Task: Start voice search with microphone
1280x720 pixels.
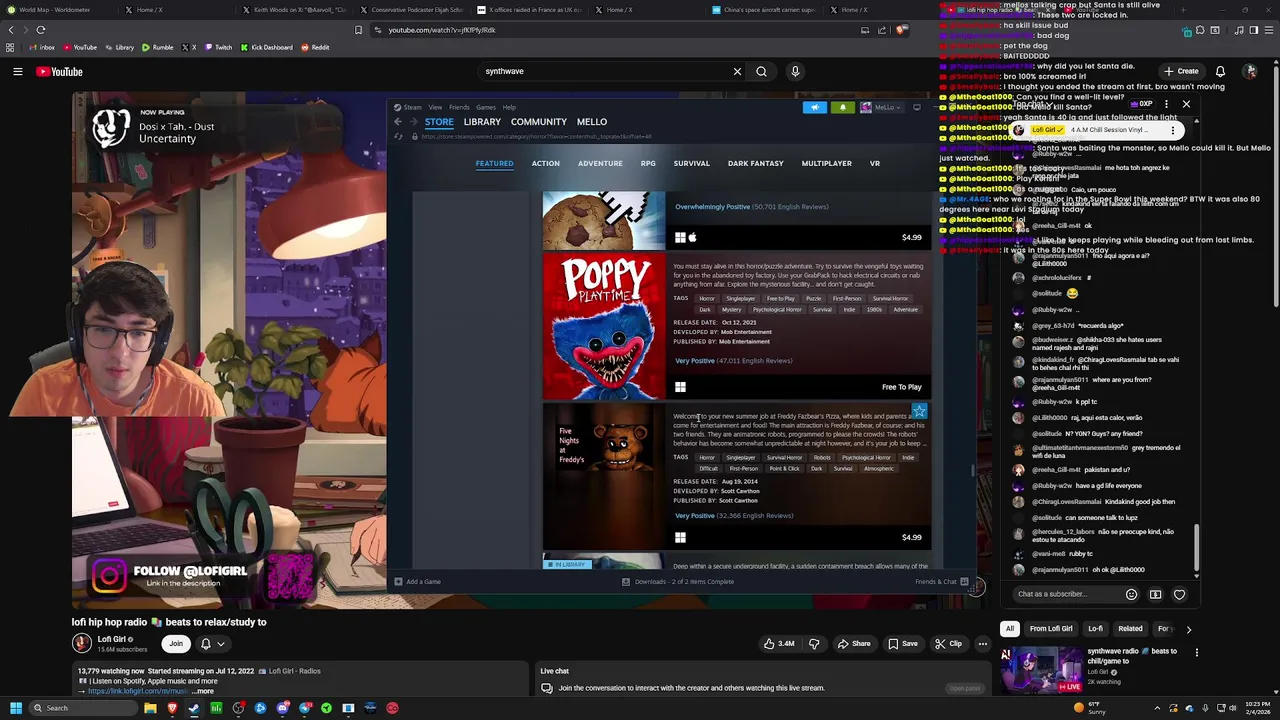Action: [x=795, y=71]
